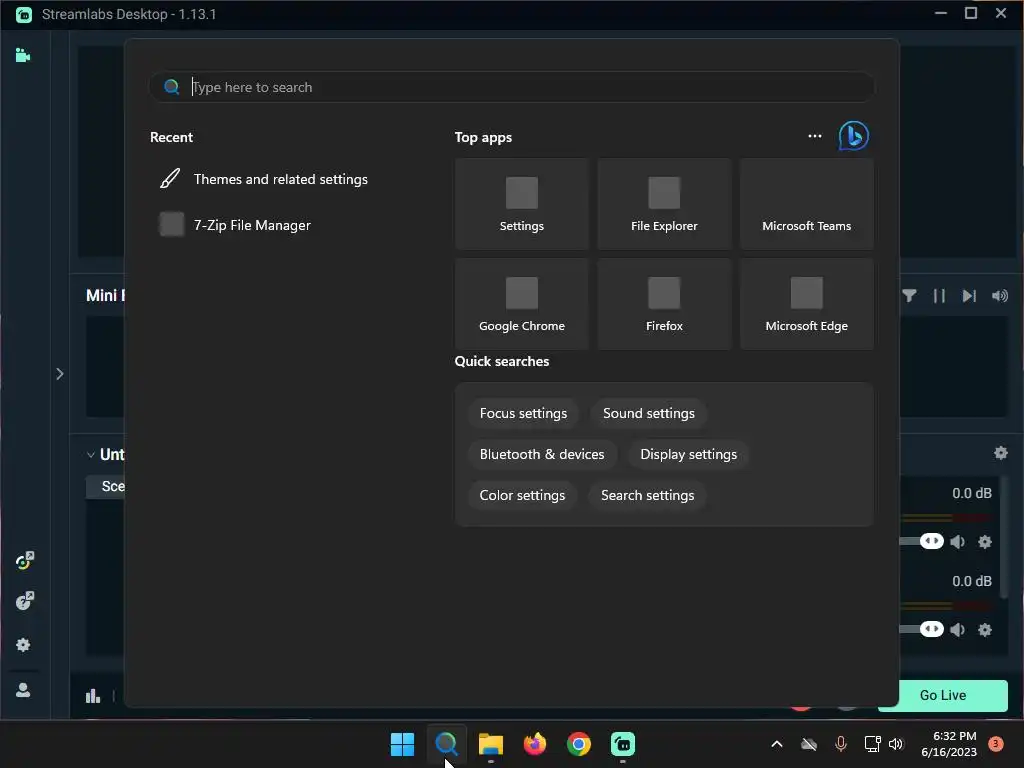This screenshot has width=1024, height=768.
Task: Open Bing Chat icon in search panel
Action: (x=854, y=136)
